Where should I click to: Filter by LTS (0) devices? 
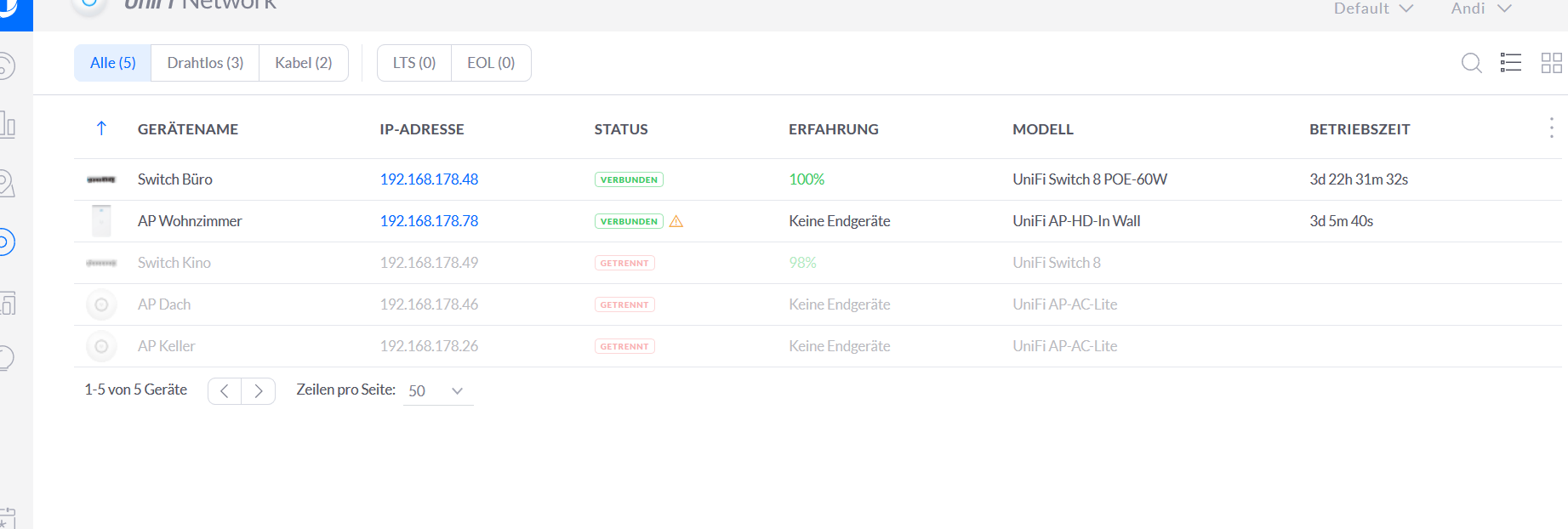tap(414, 63)
